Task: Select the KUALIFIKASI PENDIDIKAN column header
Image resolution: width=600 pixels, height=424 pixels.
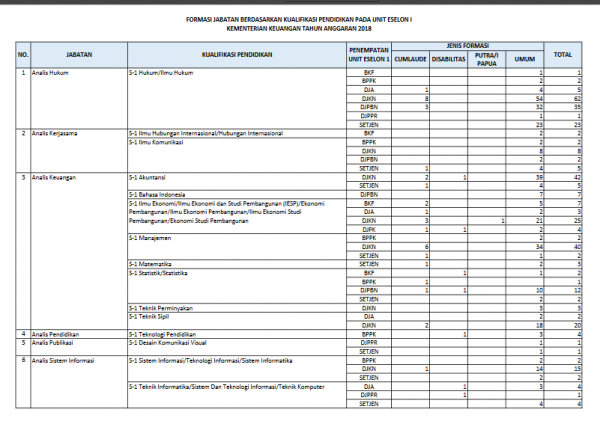Action: [237, 55]
